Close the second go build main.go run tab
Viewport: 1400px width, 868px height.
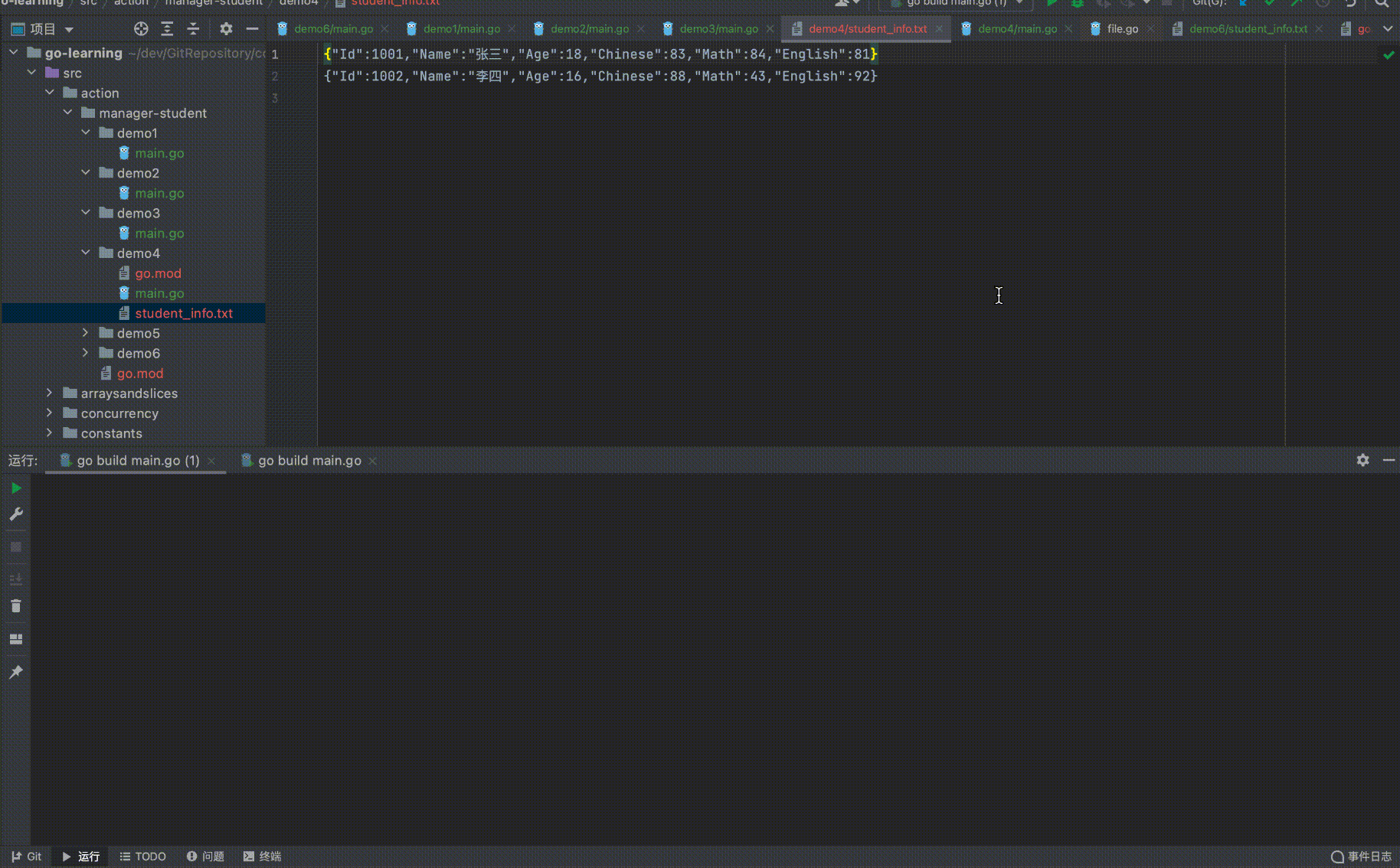point(372,461)
